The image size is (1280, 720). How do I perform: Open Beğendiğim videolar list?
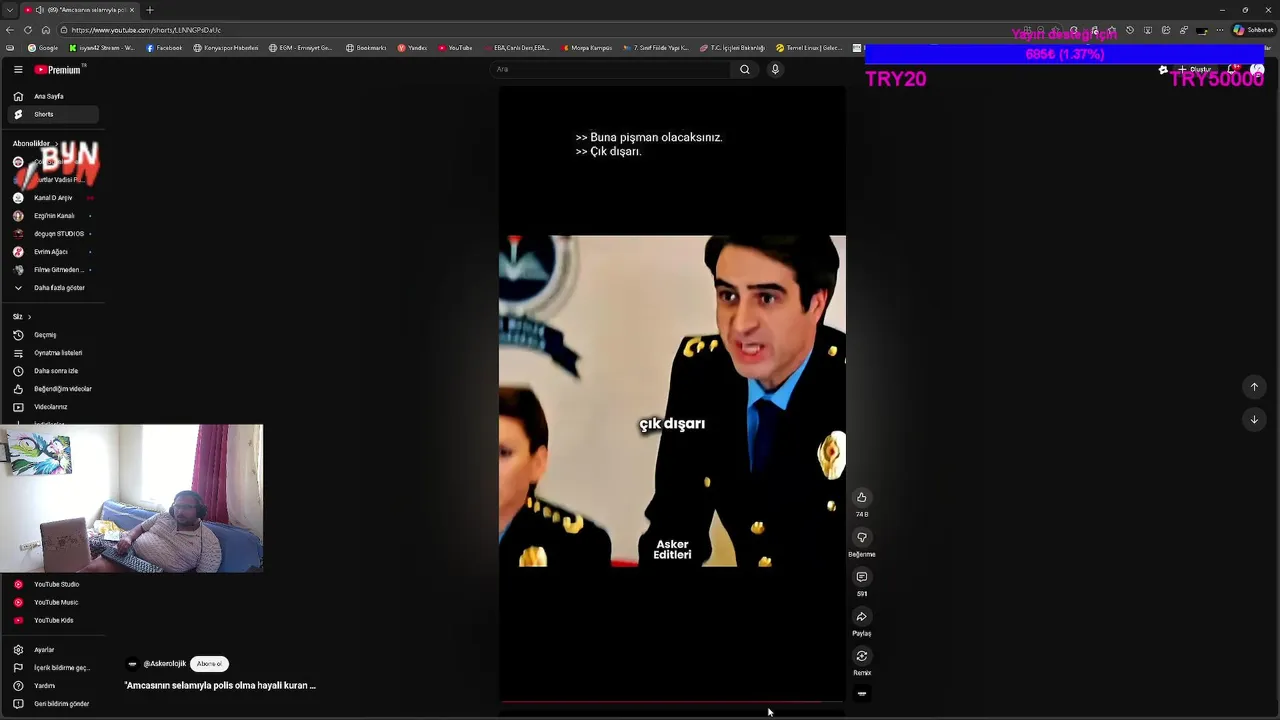click(x=52, y=389)
